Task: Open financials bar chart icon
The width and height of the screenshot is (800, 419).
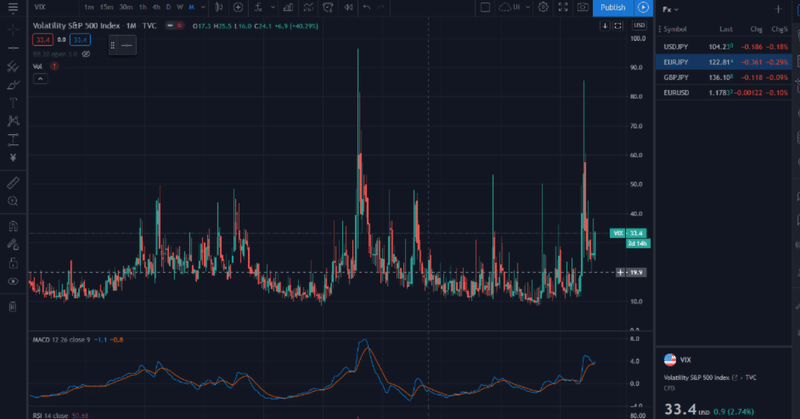Action: click(x=288, y=7)
